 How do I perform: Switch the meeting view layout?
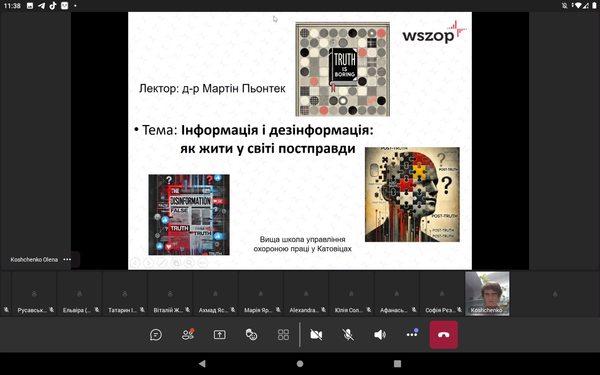click(283, 335)
